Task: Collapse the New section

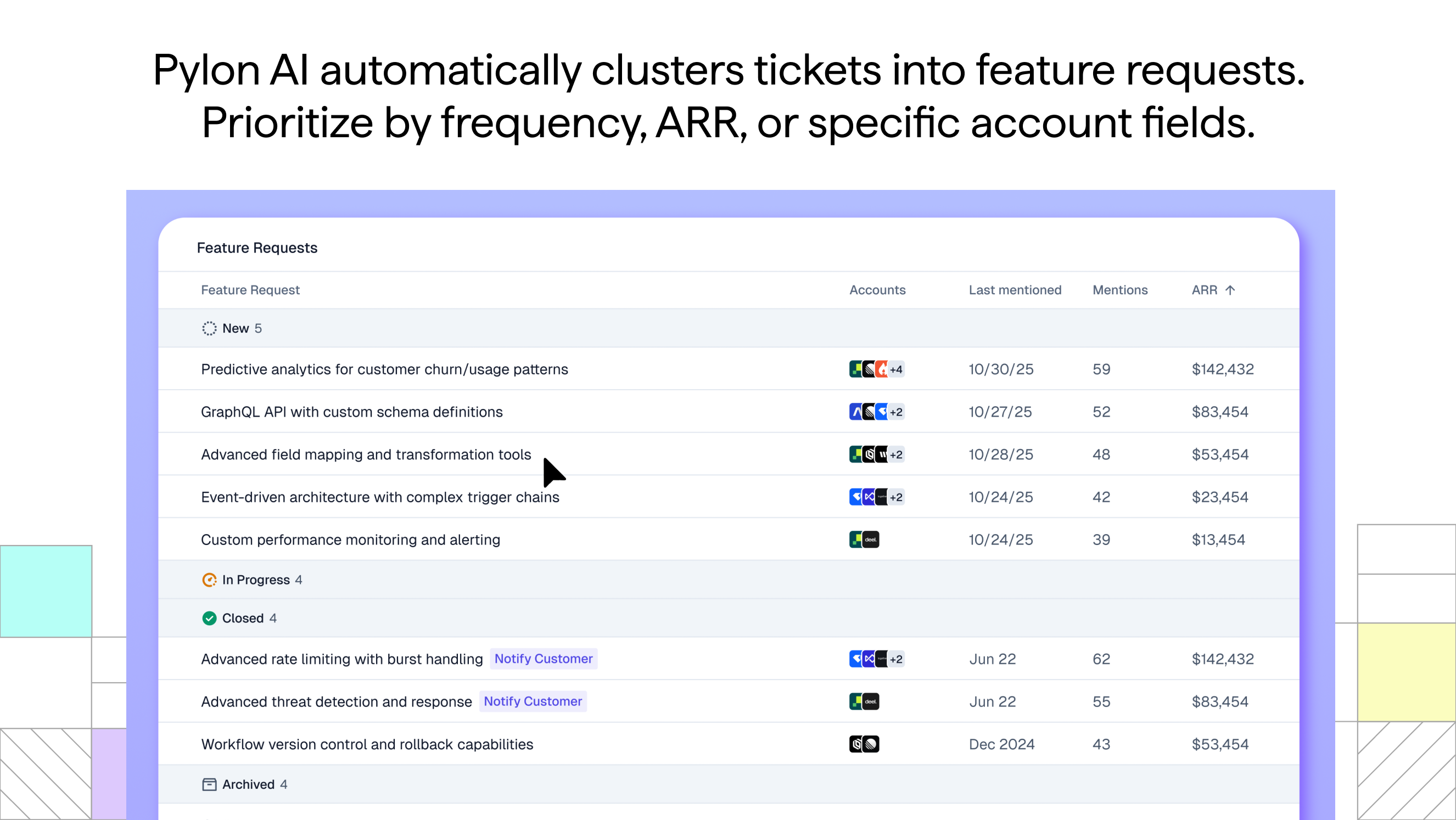Action: pyautogui.click(x=235, y=328)
